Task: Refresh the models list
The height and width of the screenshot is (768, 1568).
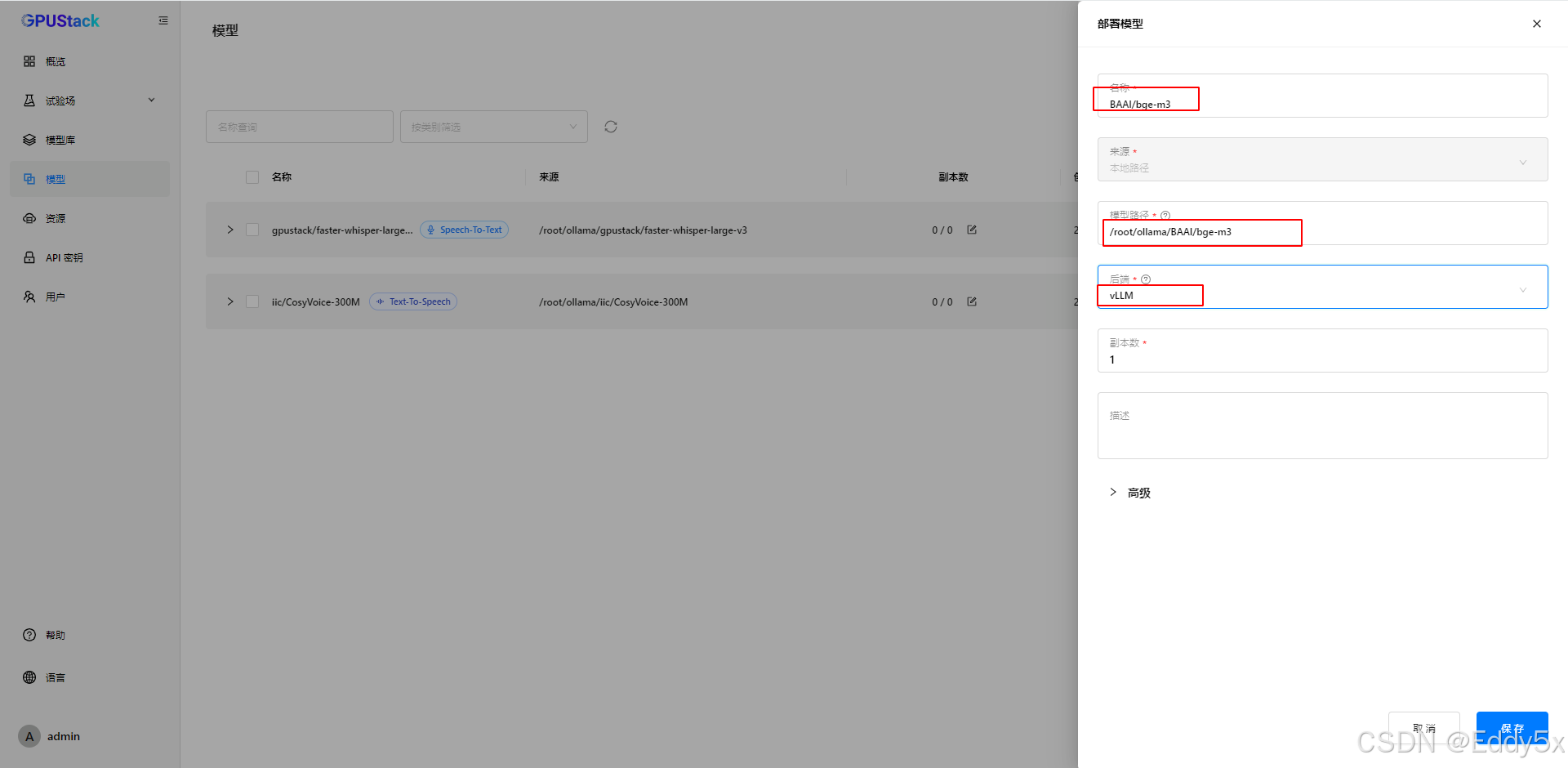Action: point(611,127)
